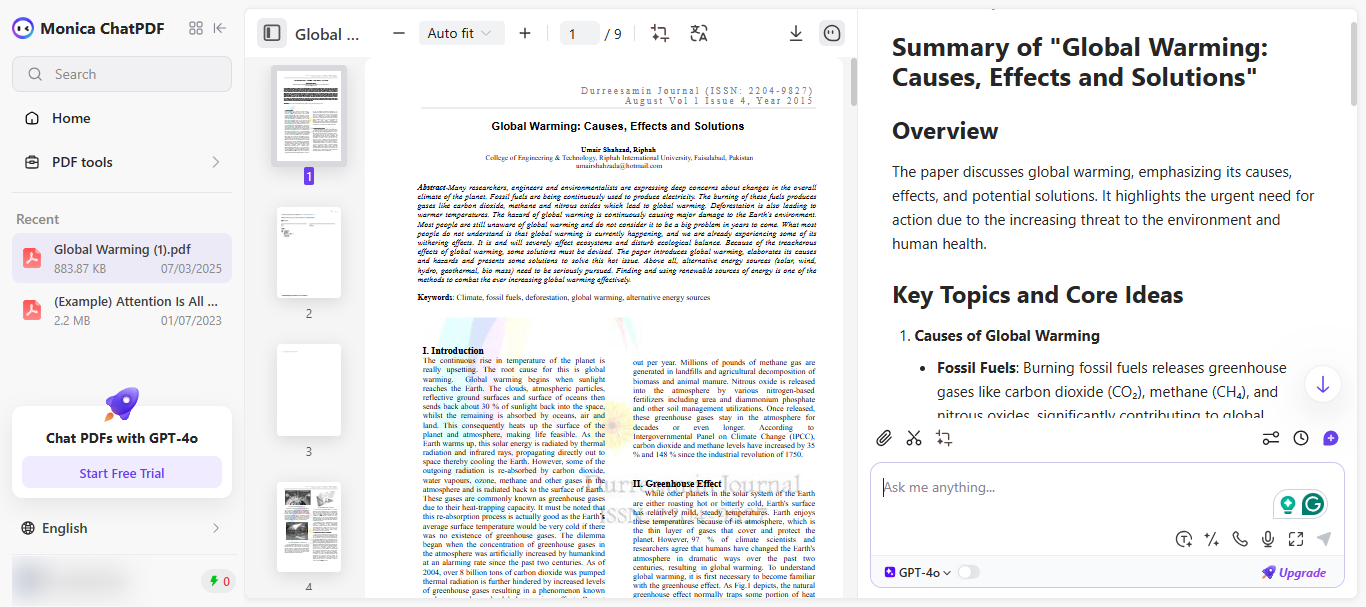The image size is (1366, 607).
Task: Collapse the left sidebar with arrow icon
Action: pyautogui.click(x=221, y=28)
